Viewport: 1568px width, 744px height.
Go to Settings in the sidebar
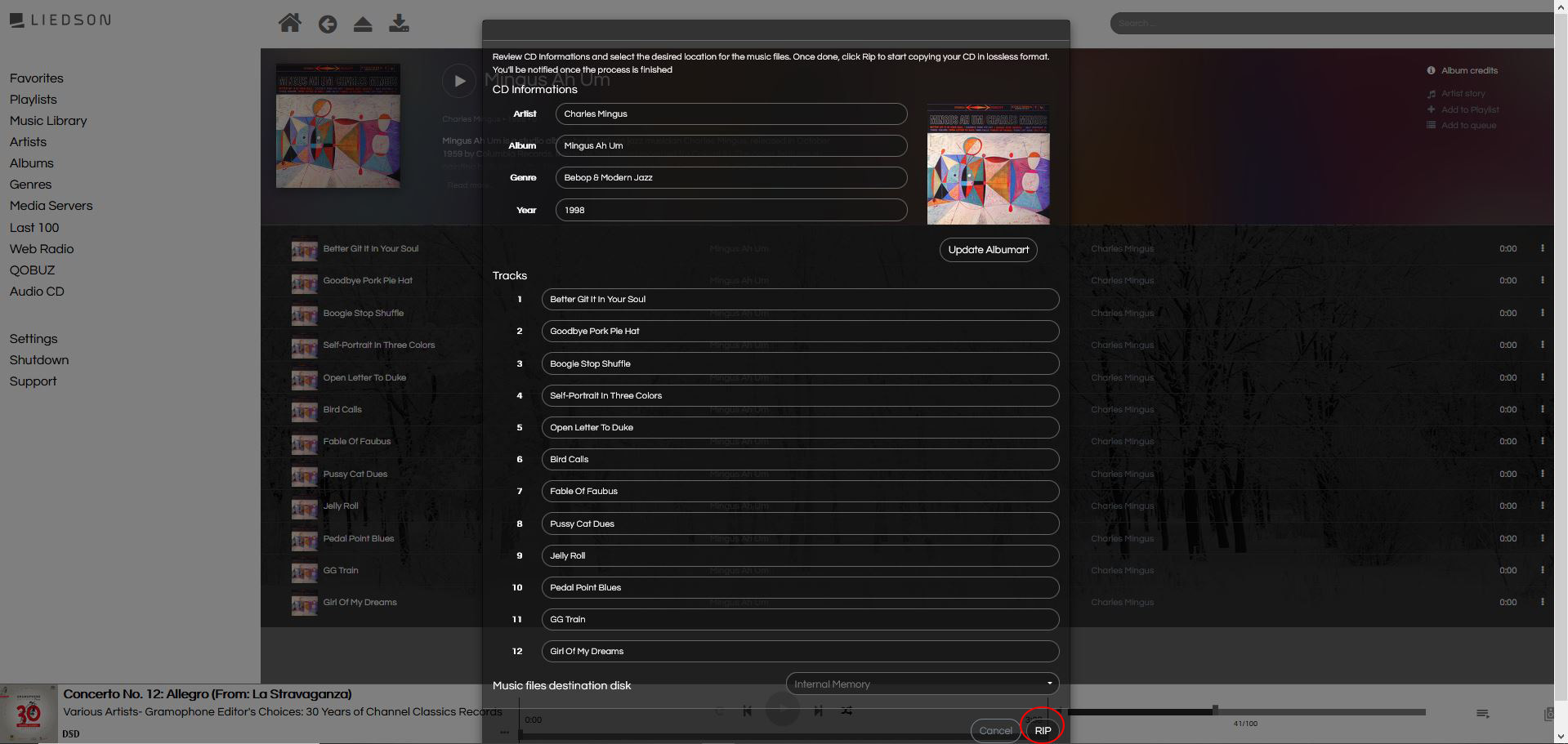pos(34,339)
